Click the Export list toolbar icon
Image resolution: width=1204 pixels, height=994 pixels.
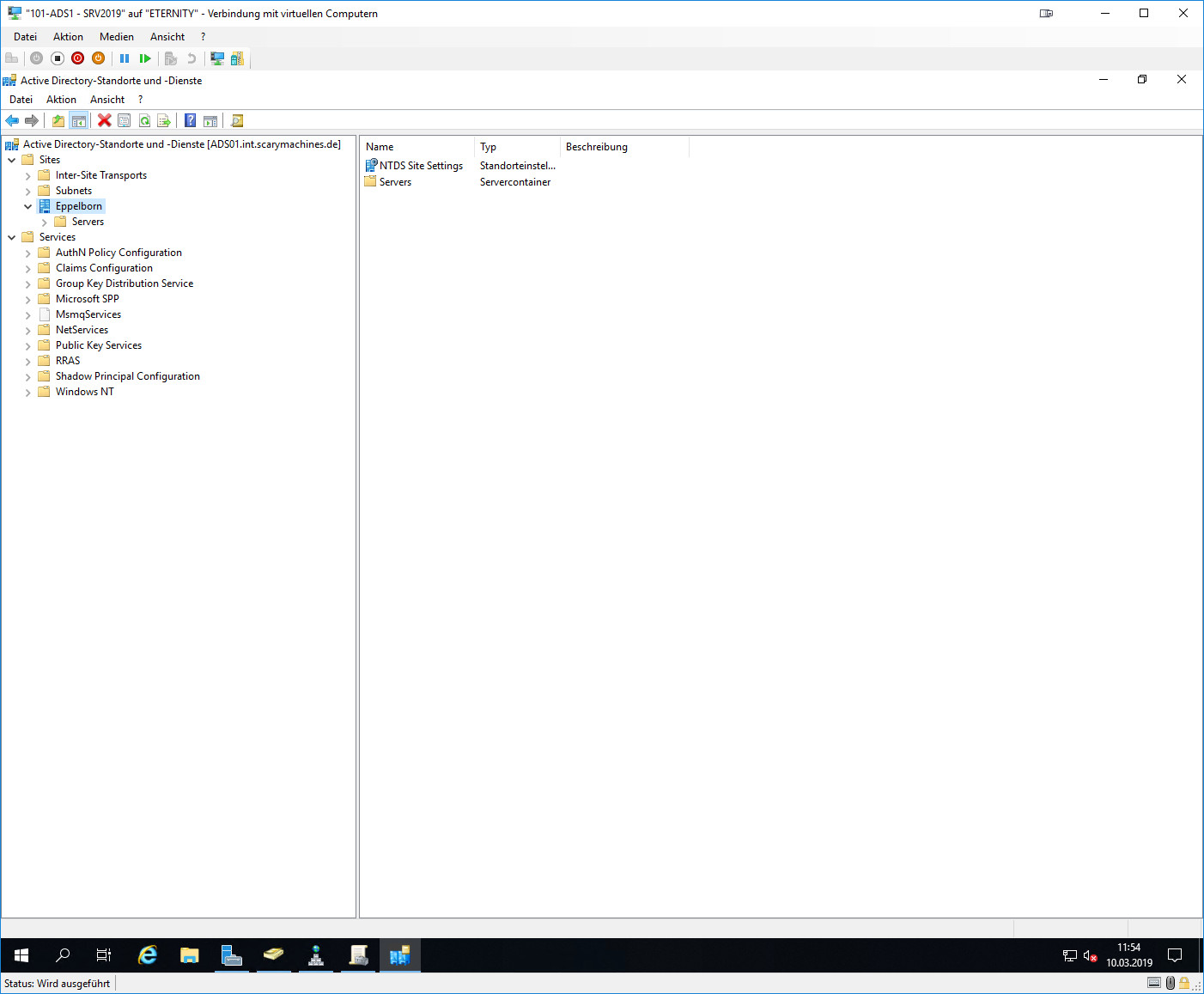point(164,120)
